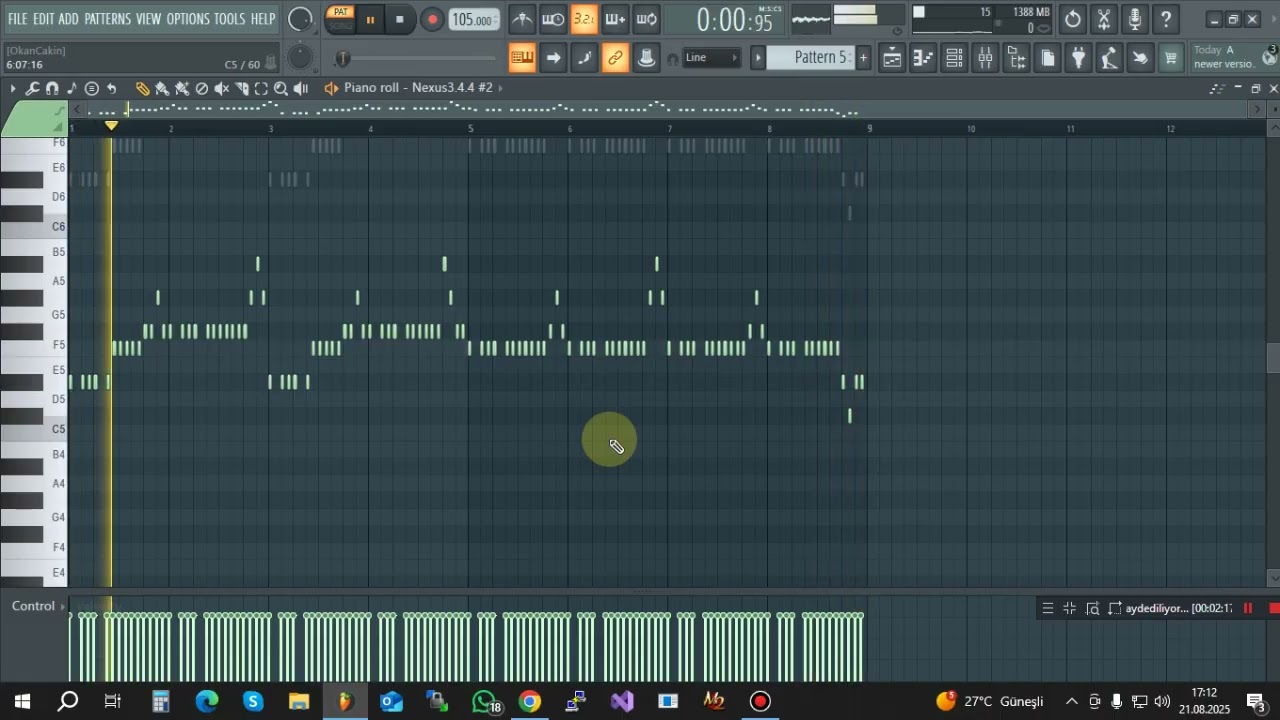Select the Draw pencil tool
The image size is (1280, 720).
[142, 89]
